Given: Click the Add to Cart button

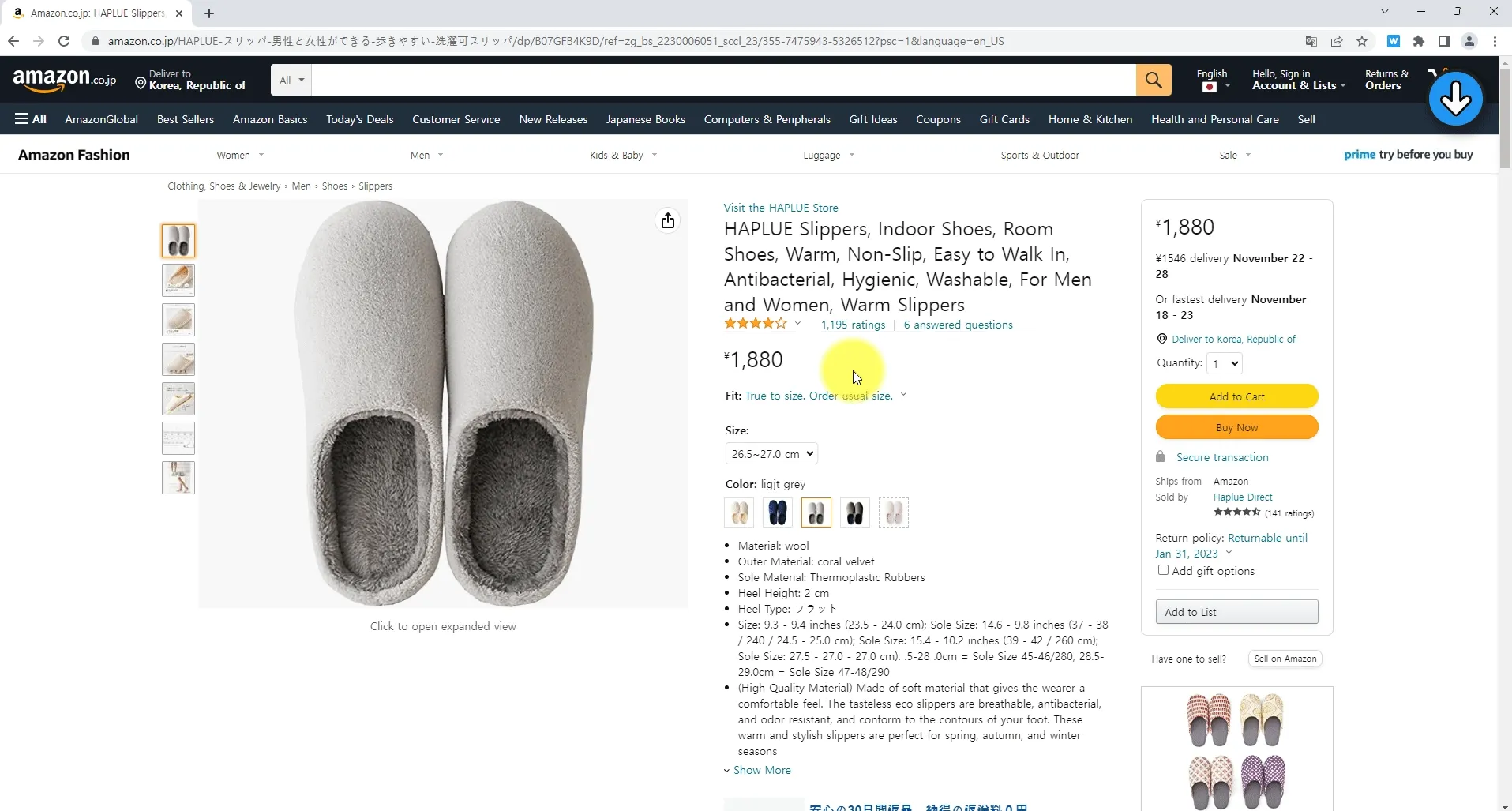Looking at the screenshot, I should [1236, 396].
